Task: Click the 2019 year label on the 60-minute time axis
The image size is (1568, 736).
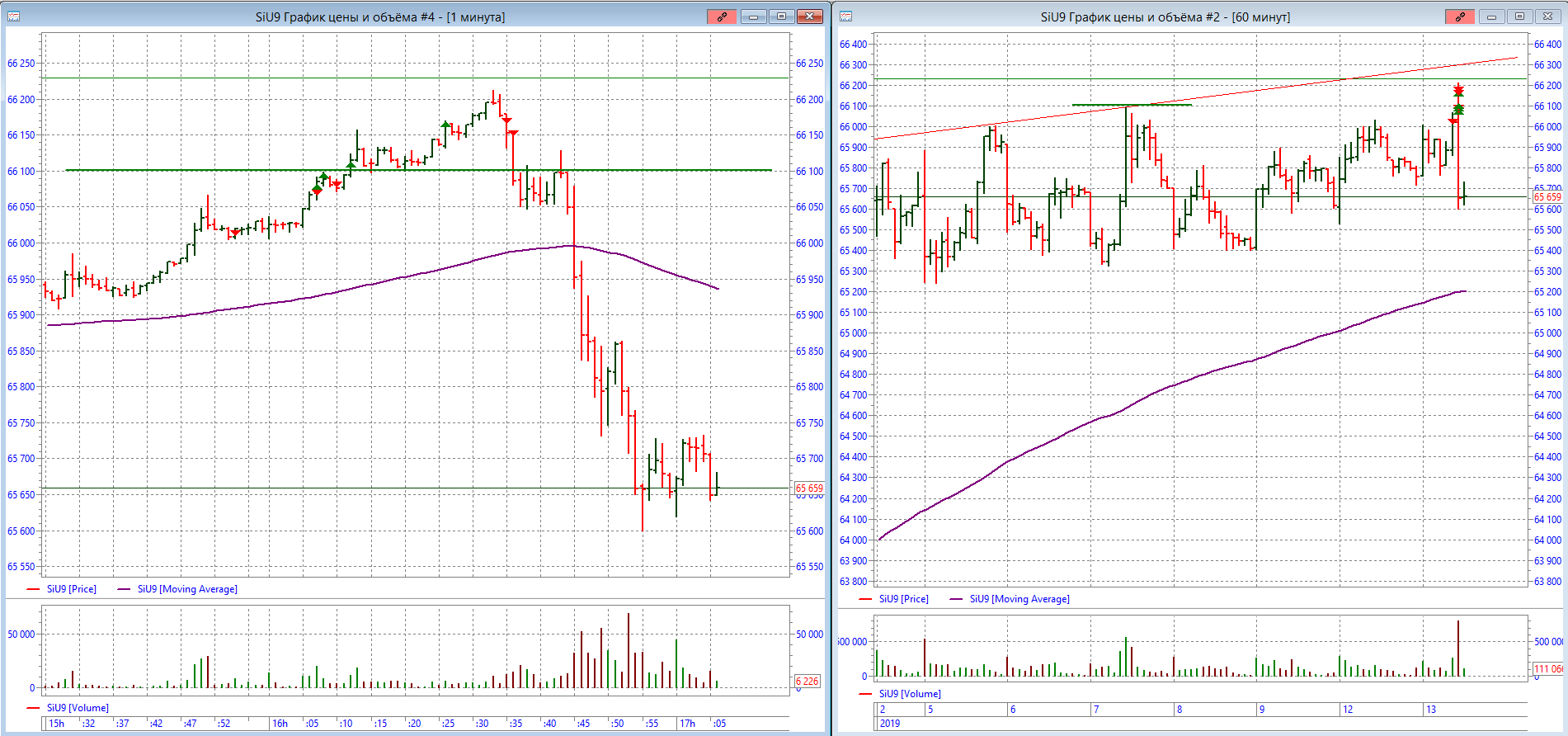Action: click(890, 724)
